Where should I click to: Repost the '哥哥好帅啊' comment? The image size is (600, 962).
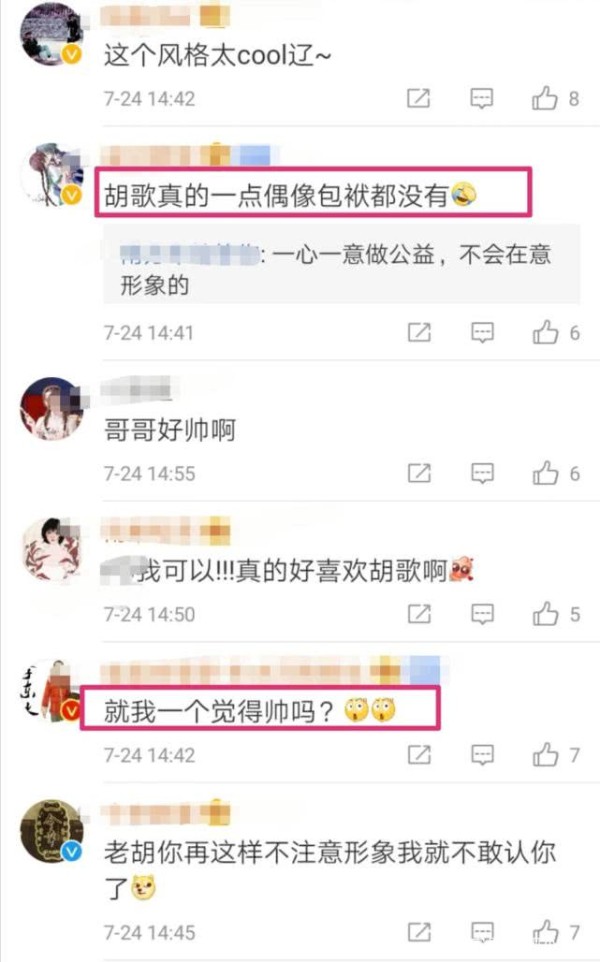point(419,473)
